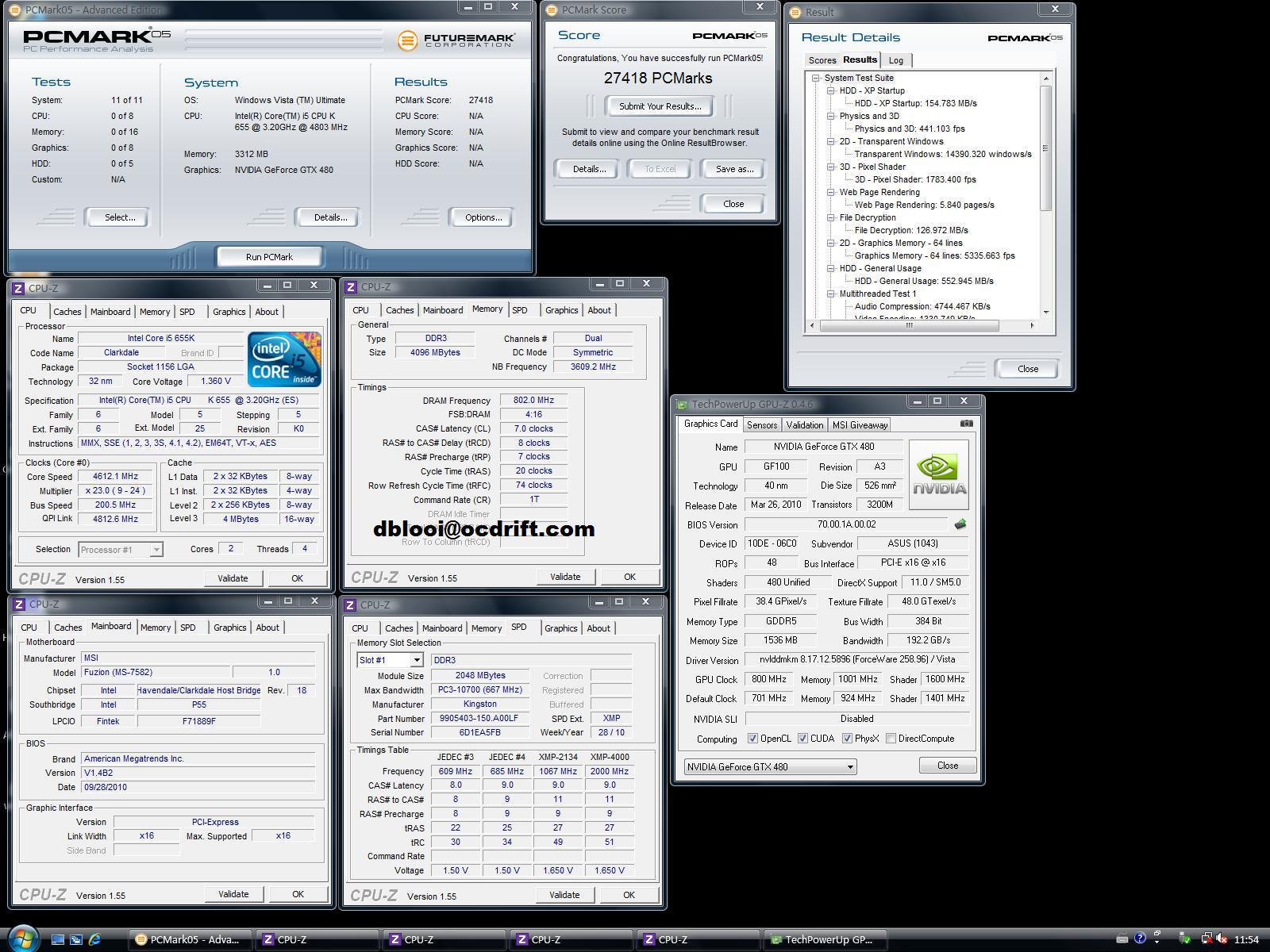
Task: Click Show Desktop quick launch icon
Action: pos(58,939)
